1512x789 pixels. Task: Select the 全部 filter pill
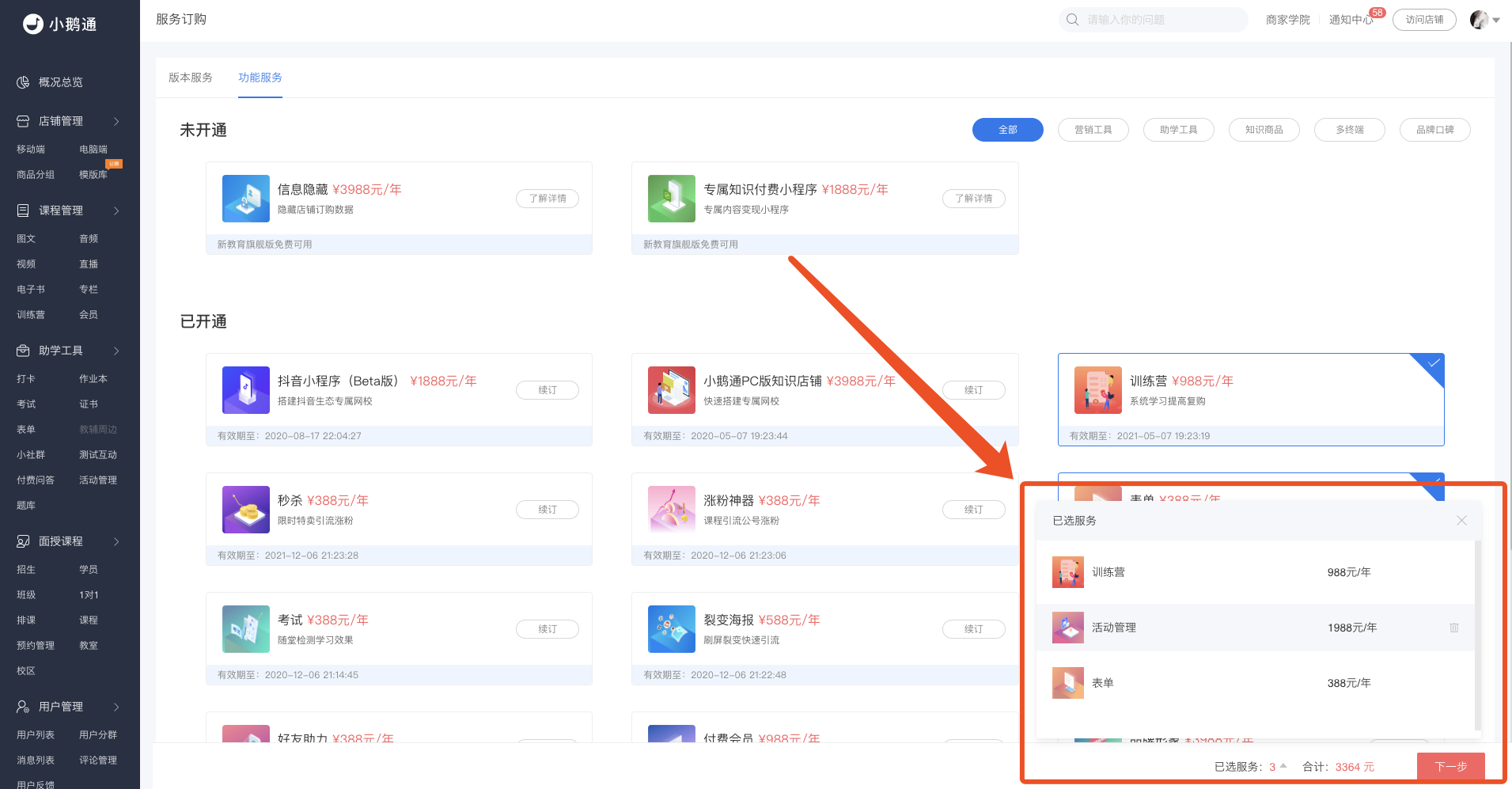coord(1007,130)
